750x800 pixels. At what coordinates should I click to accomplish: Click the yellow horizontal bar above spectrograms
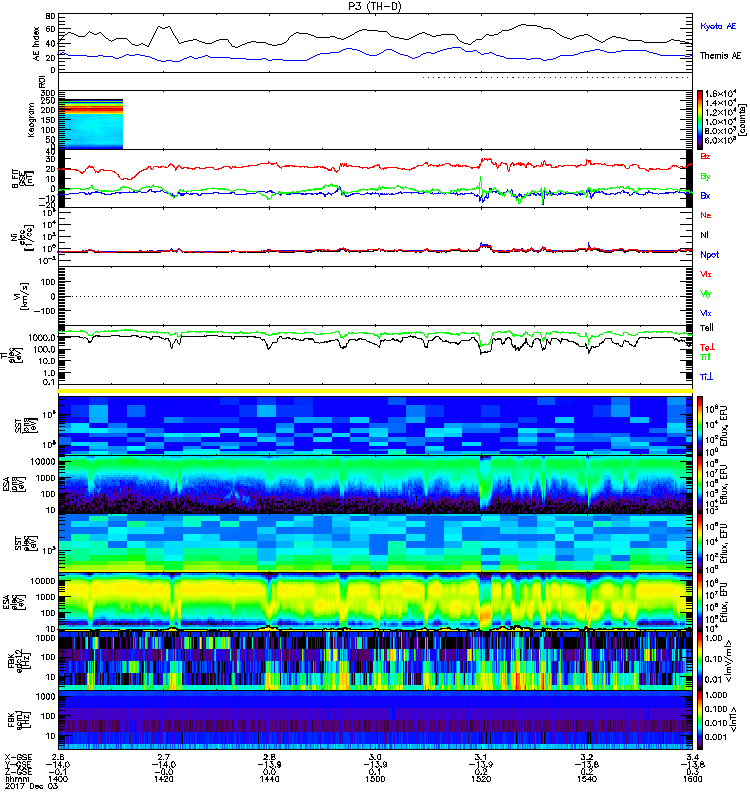[376, 391]
